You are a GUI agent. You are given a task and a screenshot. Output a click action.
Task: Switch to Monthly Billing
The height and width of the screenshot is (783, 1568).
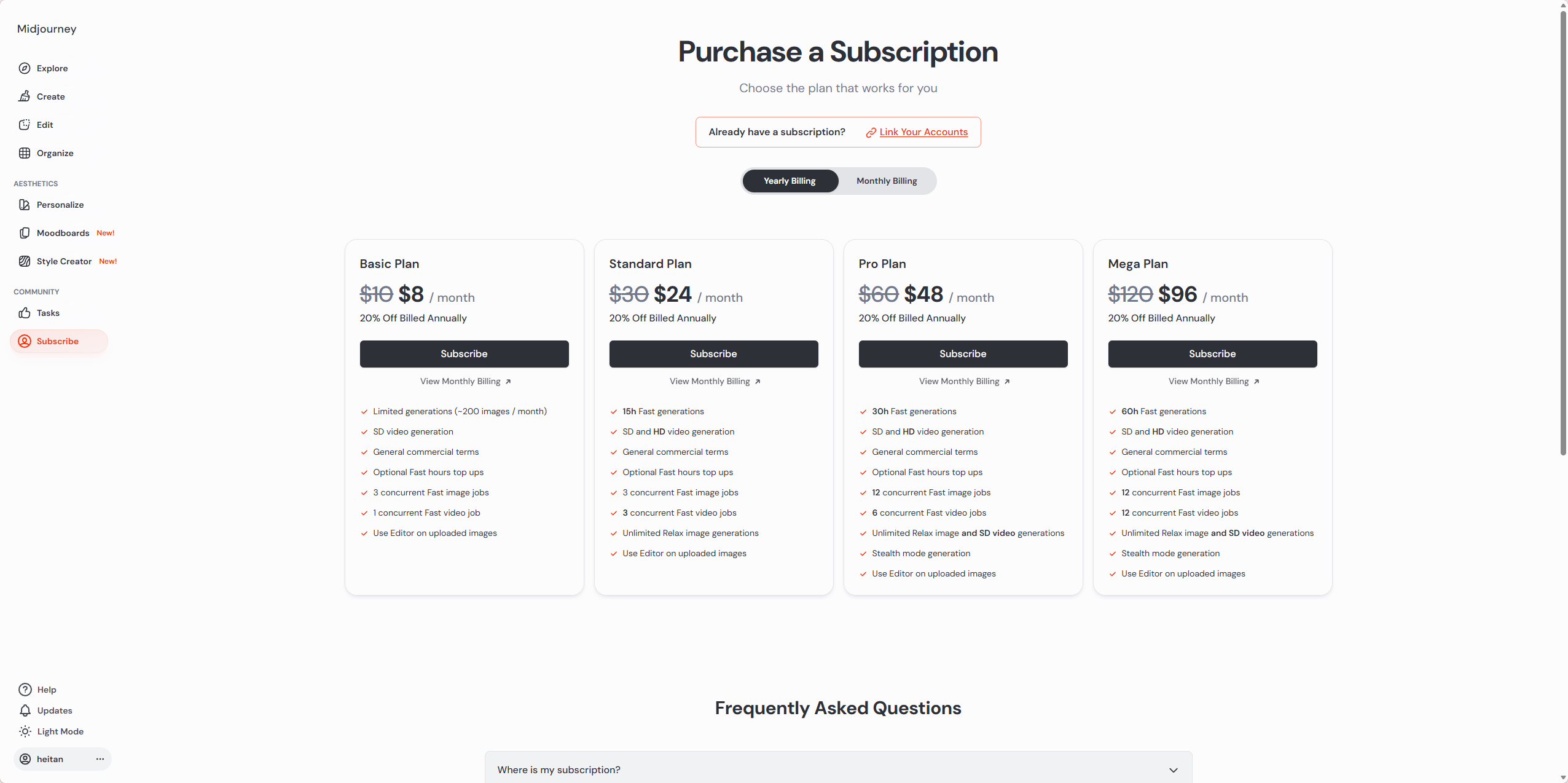887,181
